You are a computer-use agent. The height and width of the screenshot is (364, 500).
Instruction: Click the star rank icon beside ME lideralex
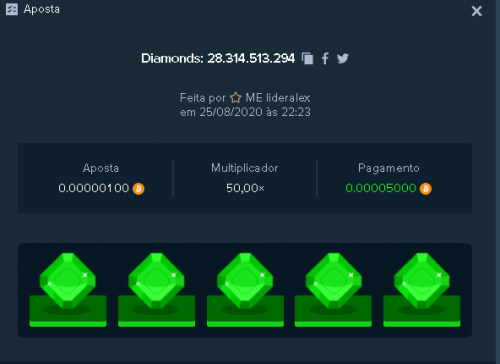236,98
